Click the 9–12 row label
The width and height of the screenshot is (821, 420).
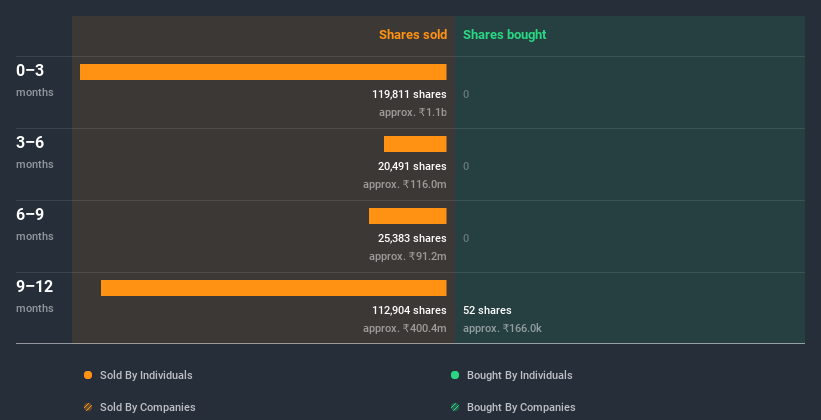[35, 286]
